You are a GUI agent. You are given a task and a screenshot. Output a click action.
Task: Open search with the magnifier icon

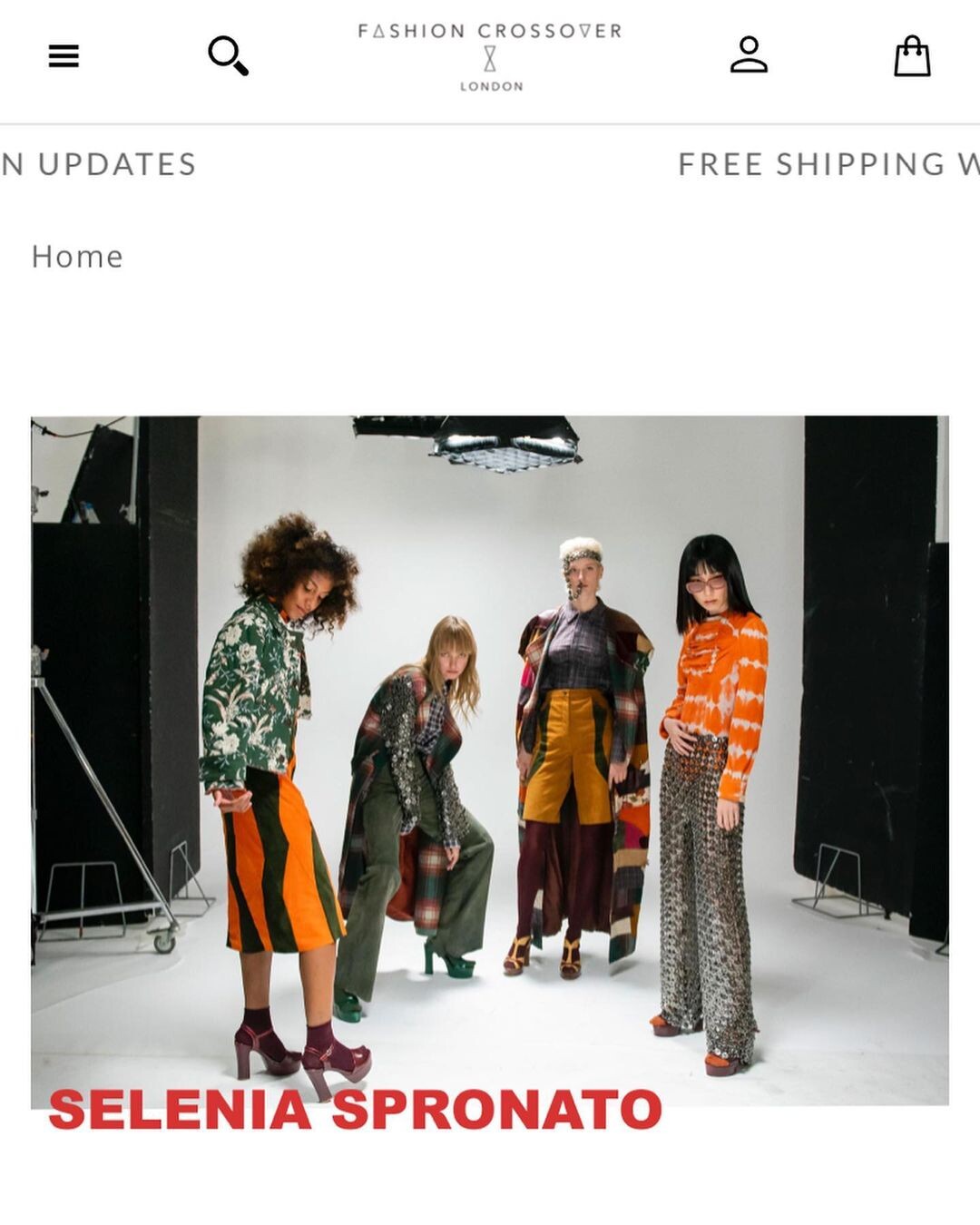(228, 56)
